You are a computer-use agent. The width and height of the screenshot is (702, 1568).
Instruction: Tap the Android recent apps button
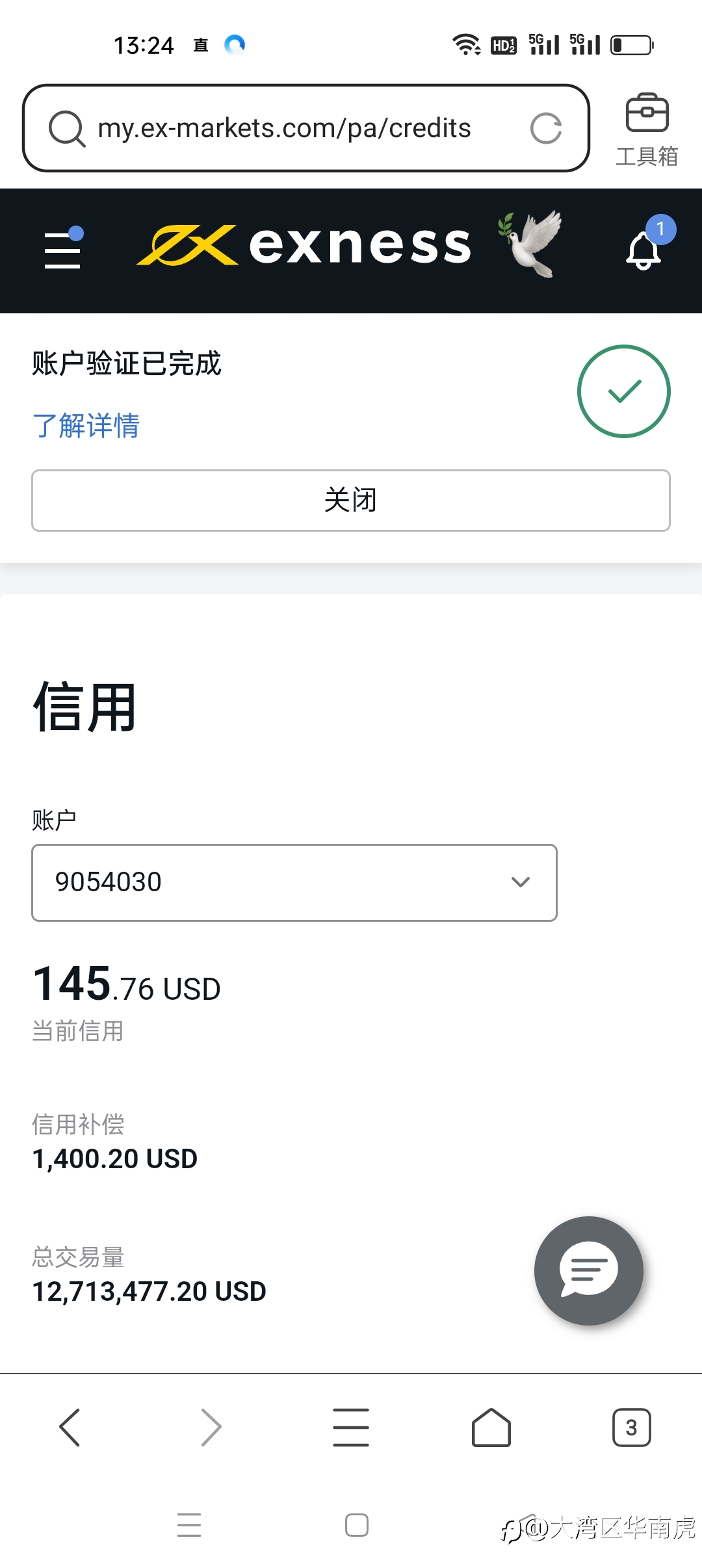(189, 1525)
